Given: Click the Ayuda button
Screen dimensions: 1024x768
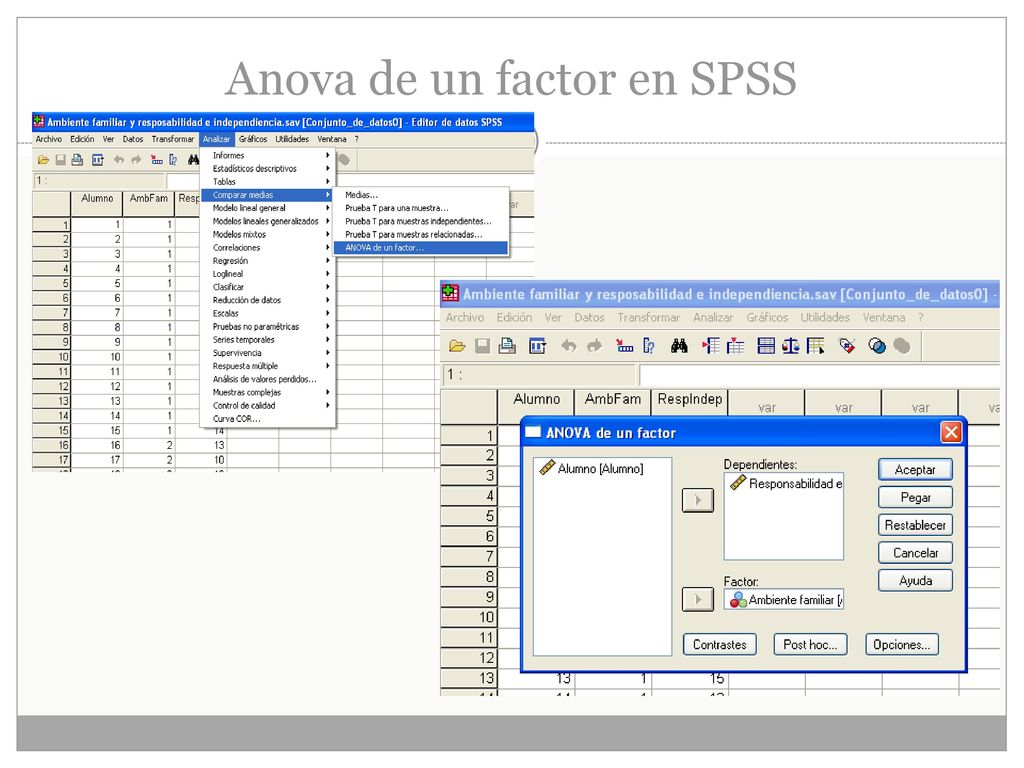Looking at the screenshot, I should [x=915, y=581].
